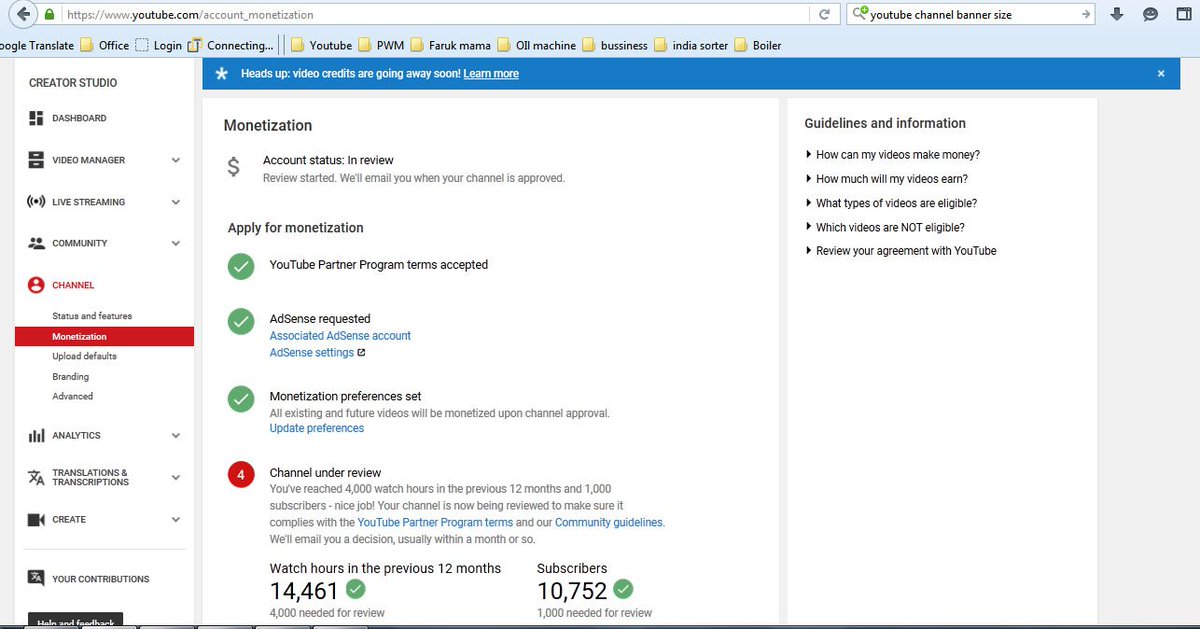Image resolution: width=1200 pixels, height=629 pixels.
Task: Click the red Channel person icon
Action: (x=36, y=285)
